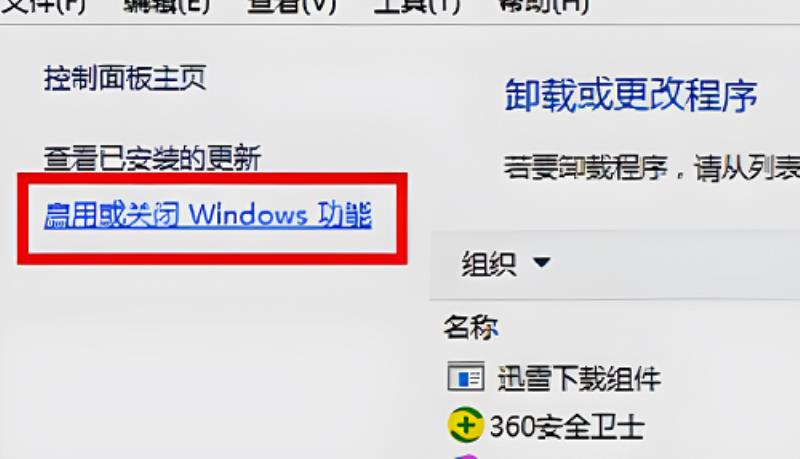This screenshot has width=800, height=459.
Task: Go to 控制面板主页
Action: click(125, 78)
